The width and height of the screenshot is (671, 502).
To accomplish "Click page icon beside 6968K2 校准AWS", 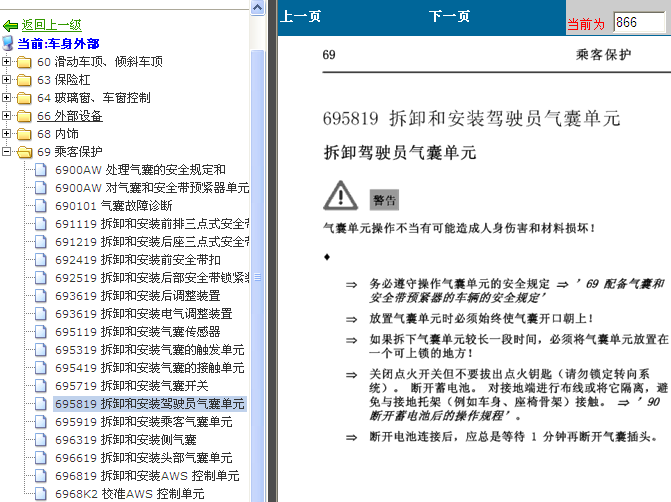I will (x=41, y=493).
